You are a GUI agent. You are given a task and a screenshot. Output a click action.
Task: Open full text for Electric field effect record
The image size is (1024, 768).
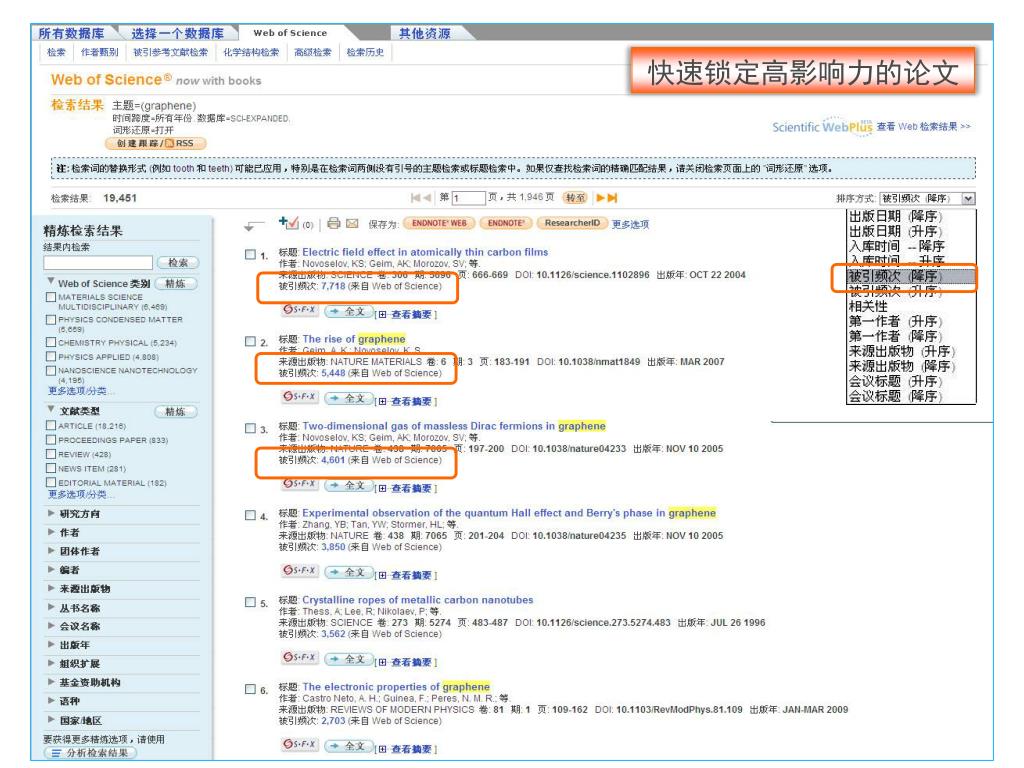coord(349,312)
